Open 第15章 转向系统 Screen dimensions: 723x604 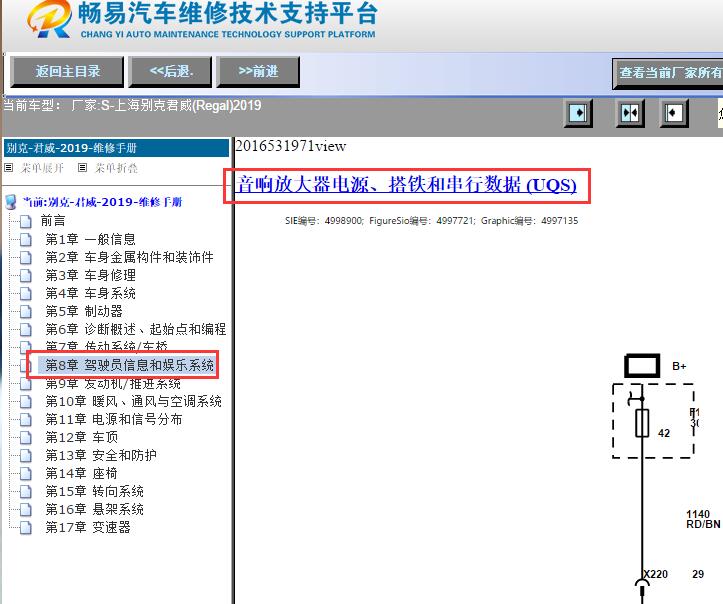(x=95, y=491)
